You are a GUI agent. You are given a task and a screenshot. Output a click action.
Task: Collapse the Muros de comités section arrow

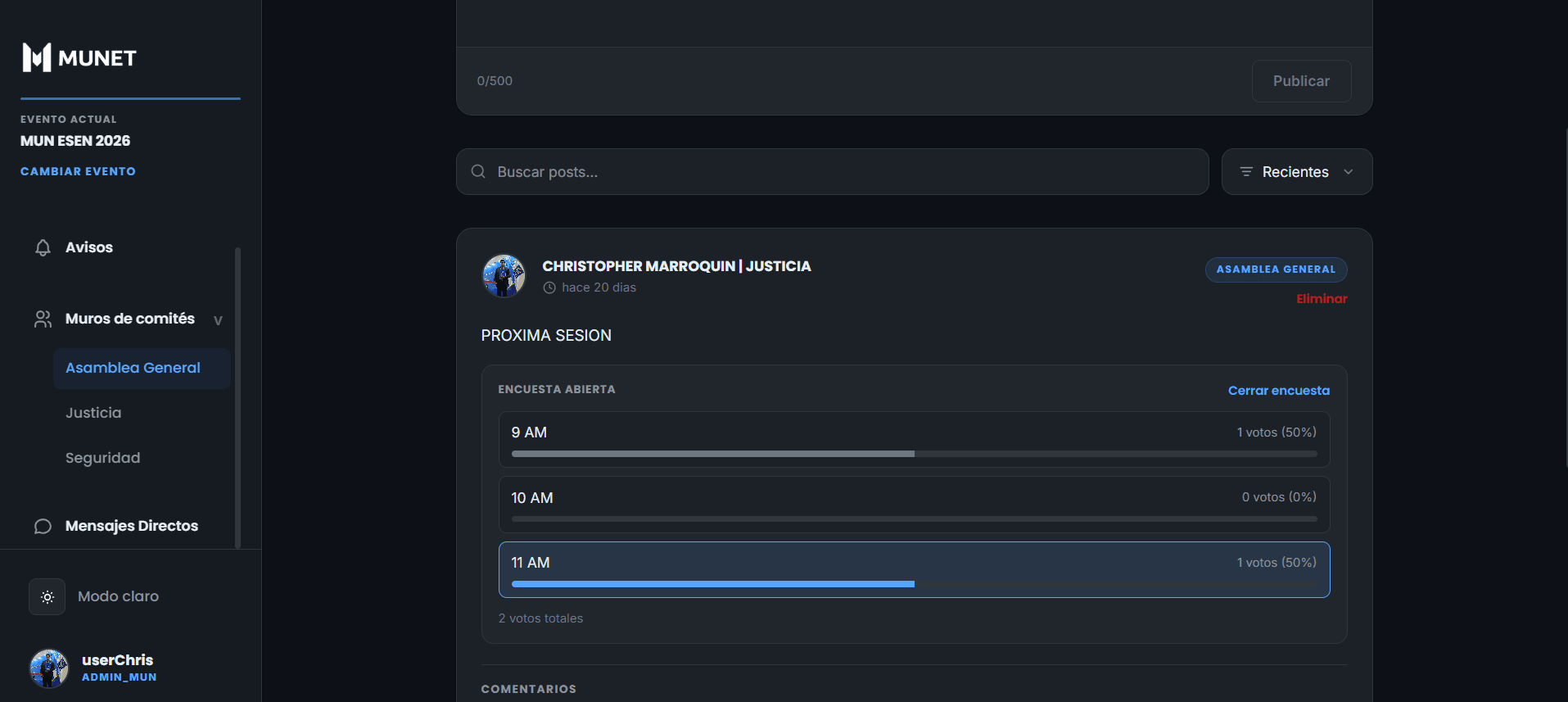[218, 319]
